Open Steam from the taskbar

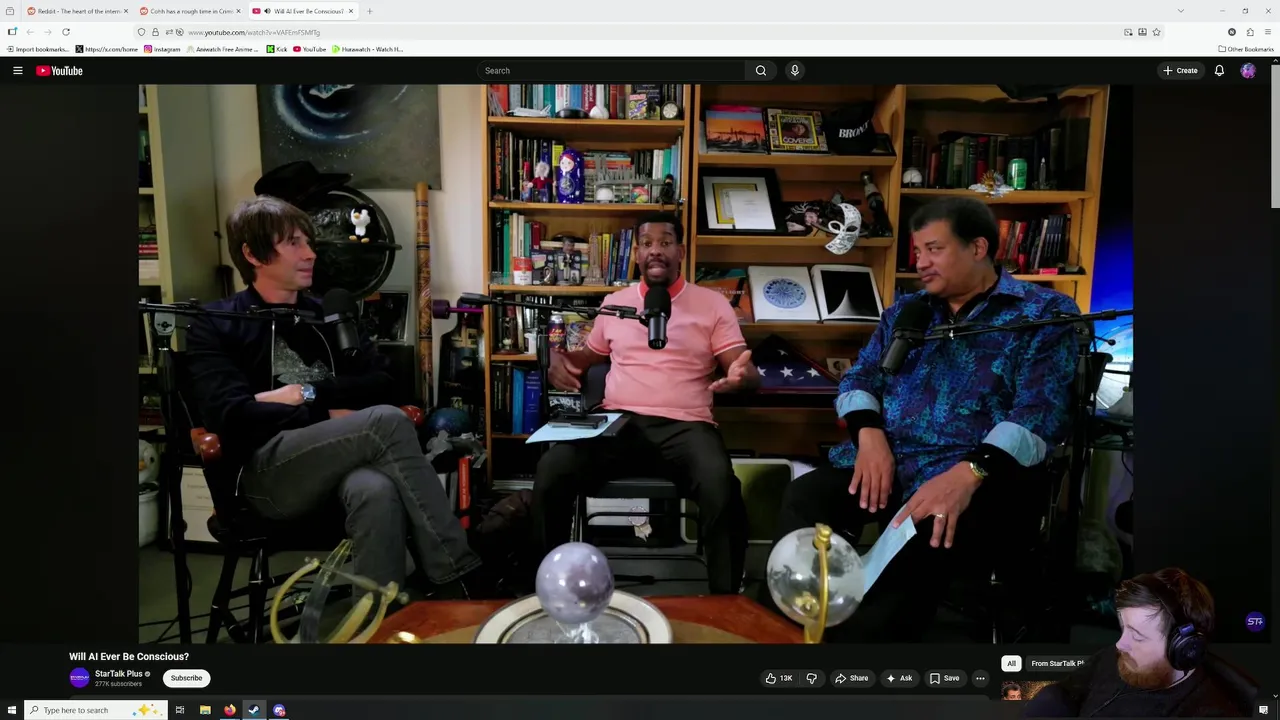click(254, 710)
